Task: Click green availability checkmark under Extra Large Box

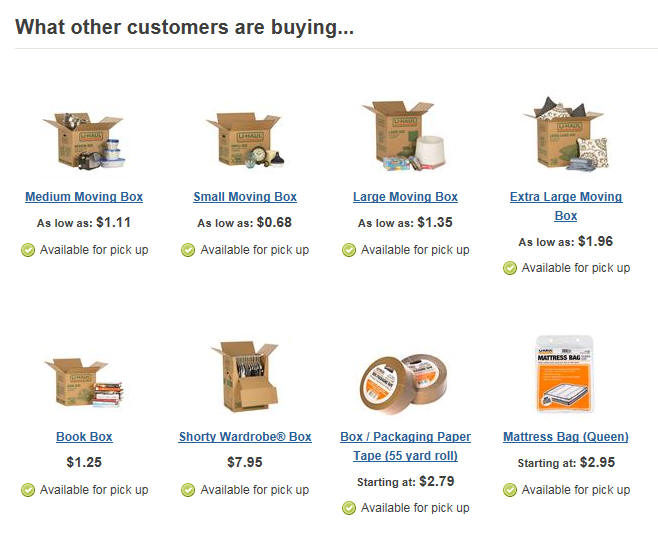Action: click(x=509, y=268)
